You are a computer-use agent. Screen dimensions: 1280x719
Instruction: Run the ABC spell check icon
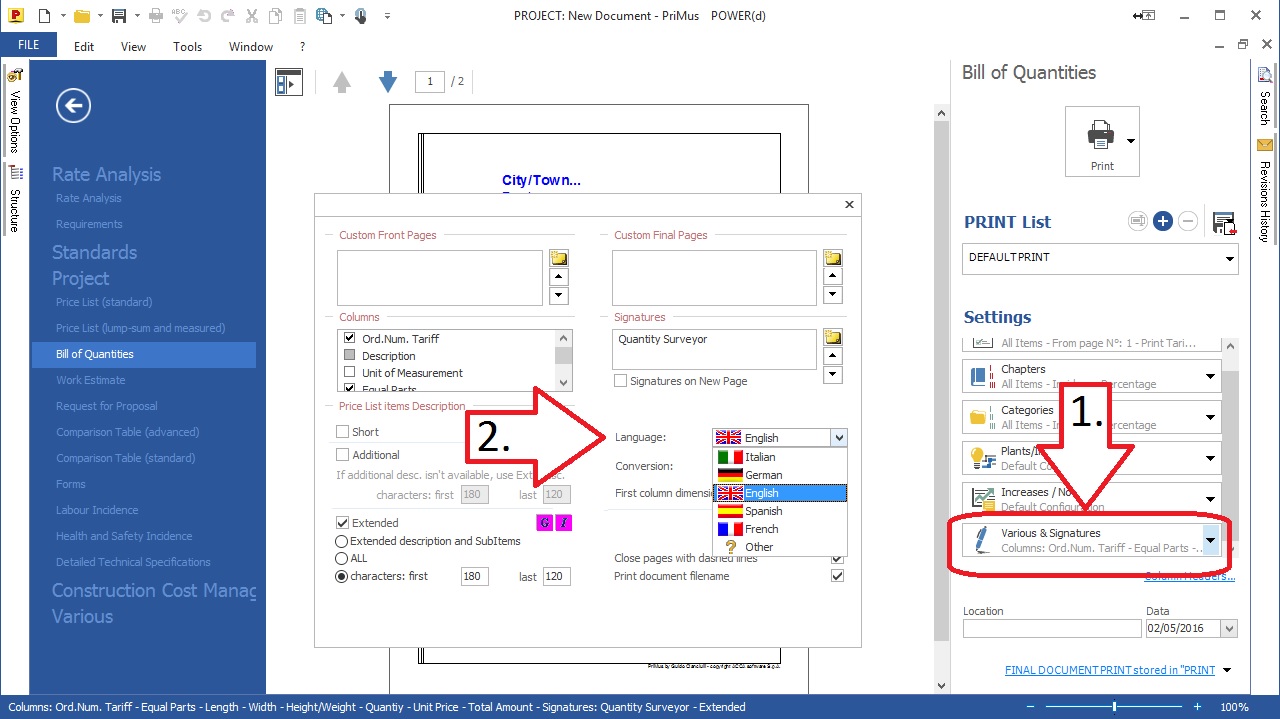pyautogui.click(x=179, y=16)
